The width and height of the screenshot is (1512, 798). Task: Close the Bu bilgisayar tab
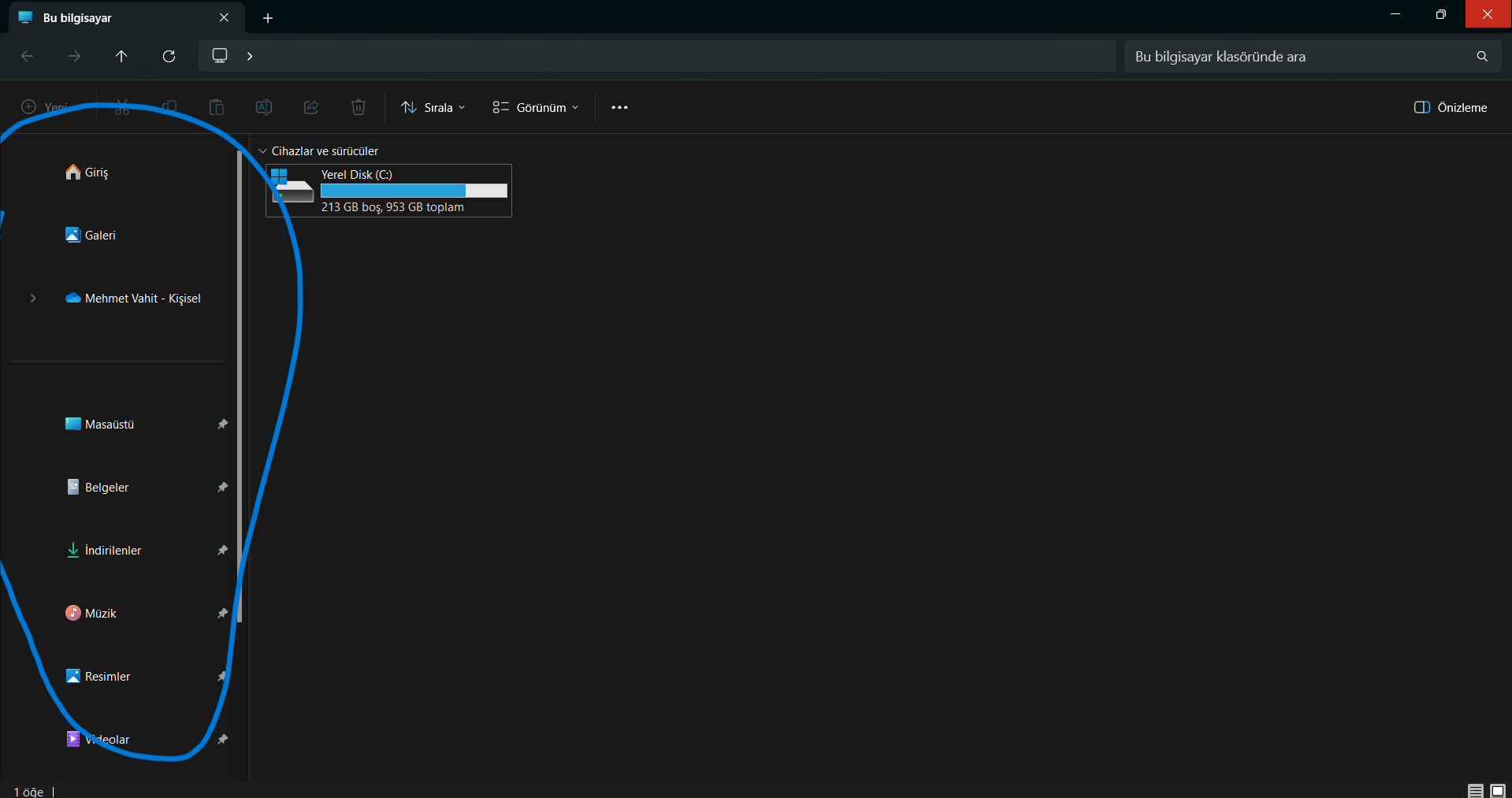coord(224,17)
